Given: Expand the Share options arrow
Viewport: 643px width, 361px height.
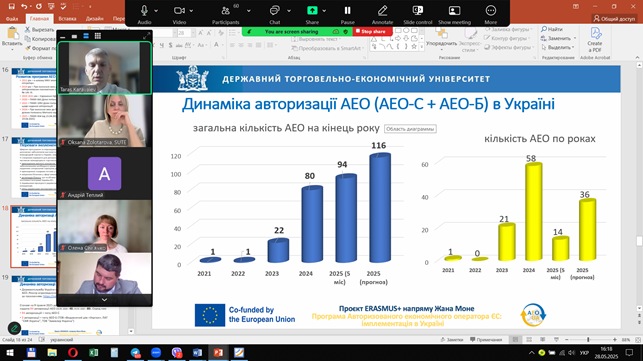Looking at the screenshot, I should (324, 11).
